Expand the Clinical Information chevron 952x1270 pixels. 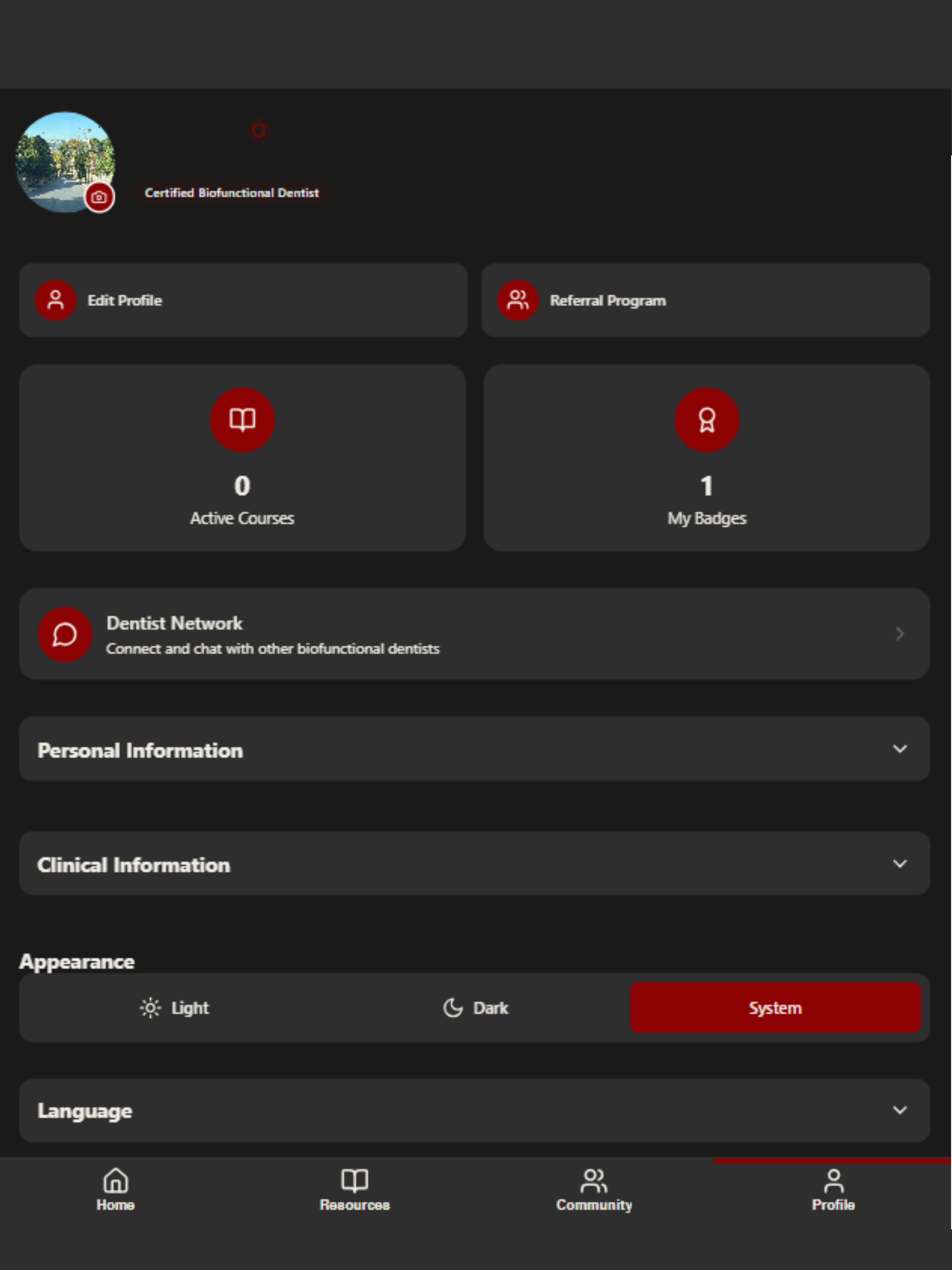(900, 863)
